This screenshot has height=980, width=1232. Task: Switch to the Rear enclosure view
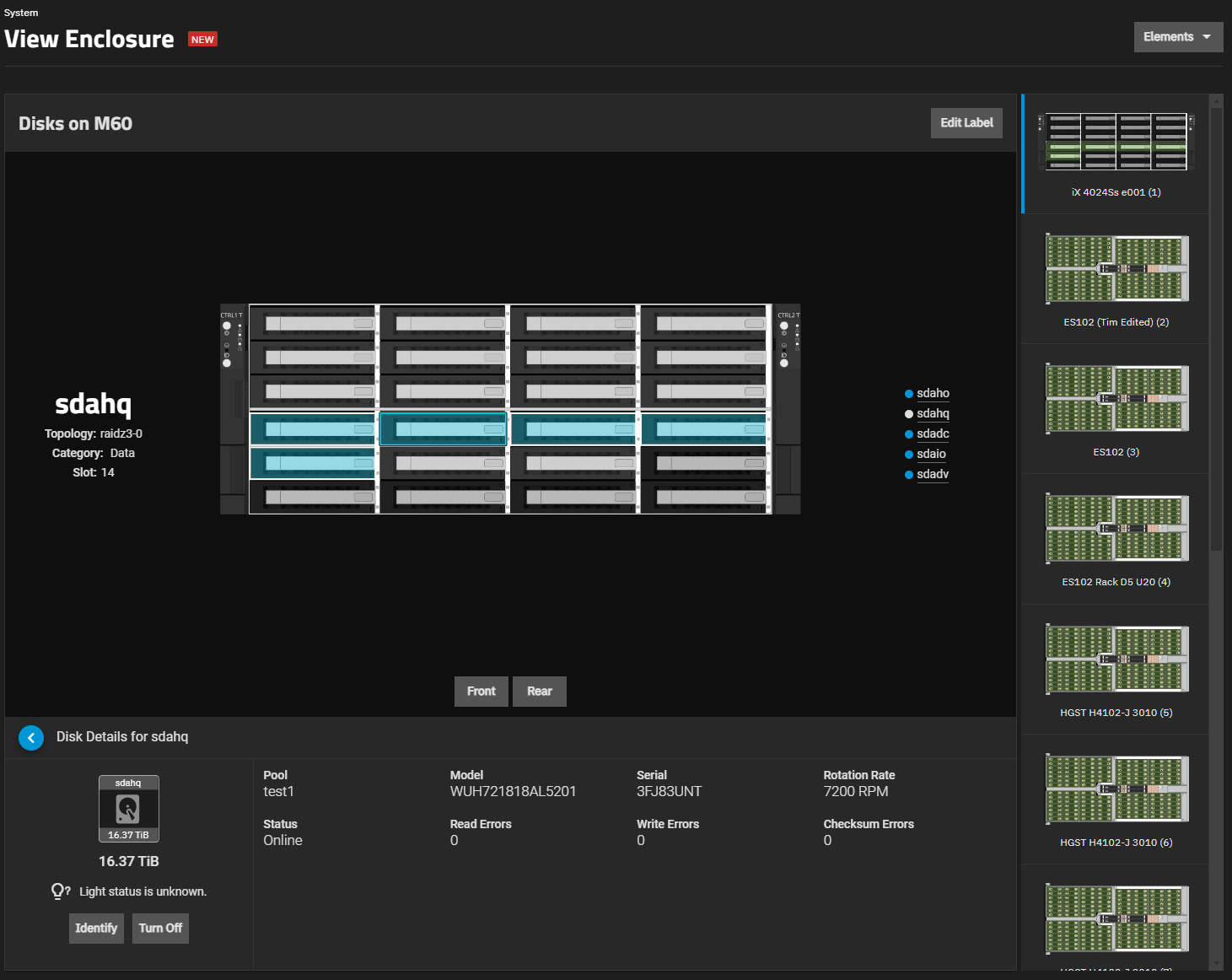pyautogui.click(x=540, y=692)
